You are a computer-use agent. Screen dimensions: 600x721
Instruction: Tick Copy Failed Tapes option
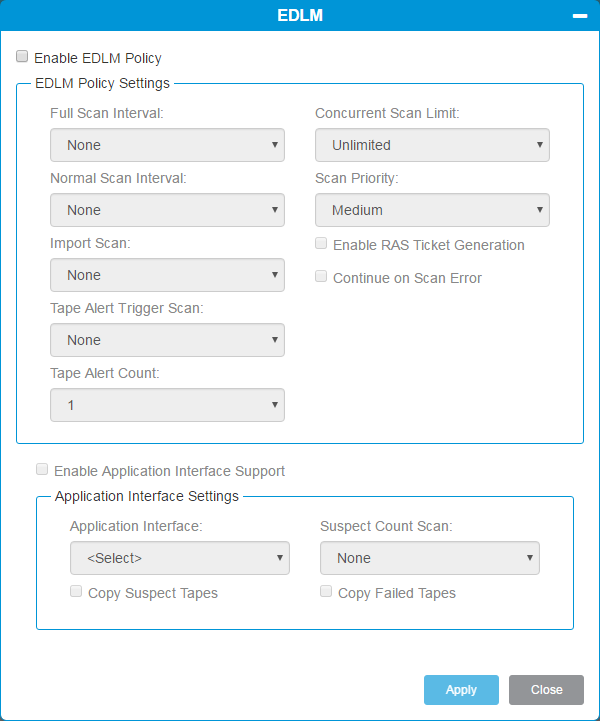point(326,592)
